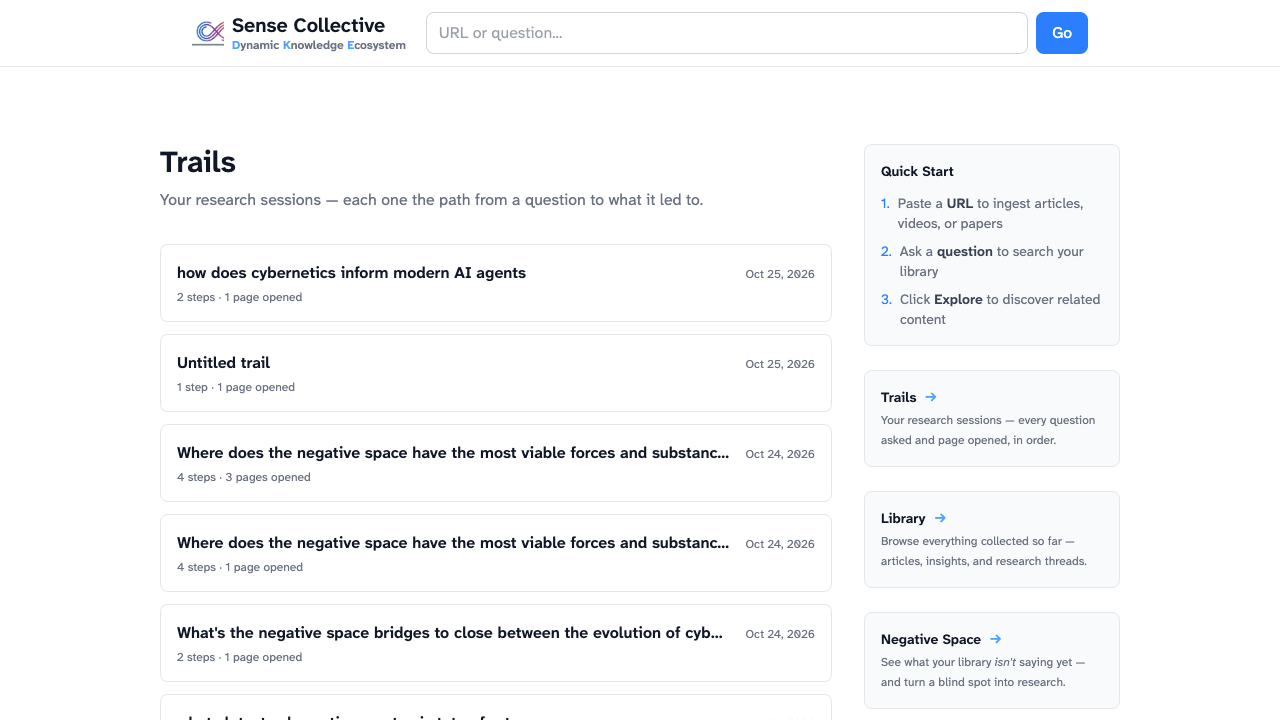Screen dimensions: 1280x720
Task: Click the blue Go button
Action: (1062, 33)
